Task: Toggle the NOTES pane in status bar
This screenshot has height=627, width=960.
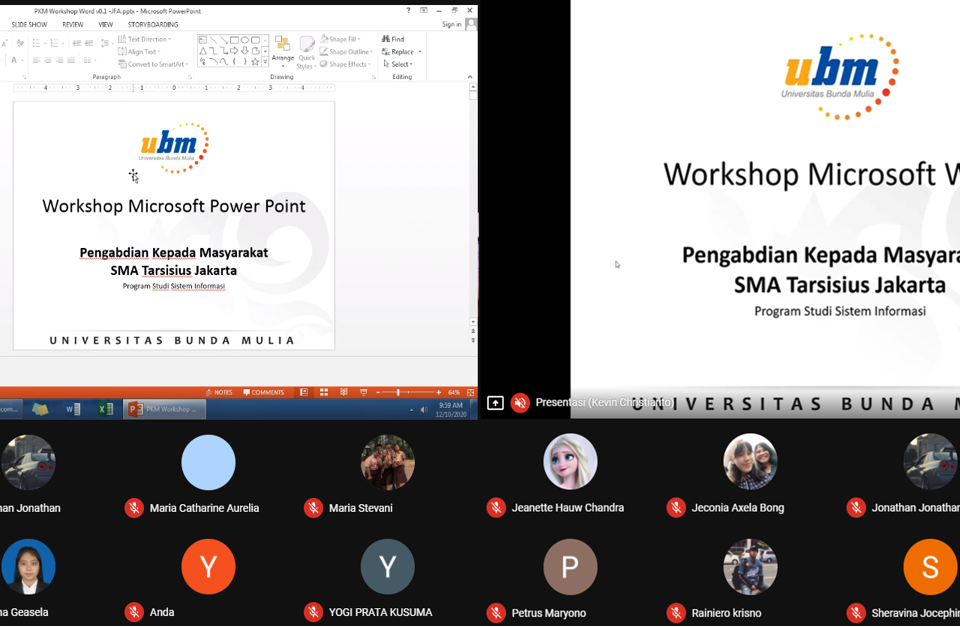Action: pos(219,392)
